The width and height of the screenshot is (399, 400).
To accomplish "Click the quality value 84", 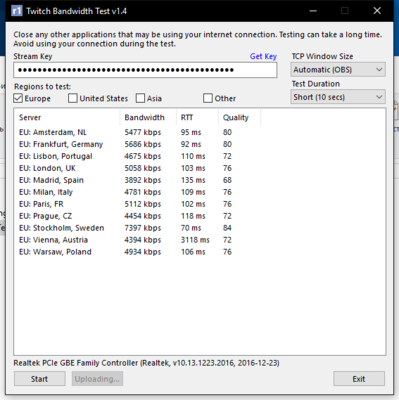I will point(227,228).
